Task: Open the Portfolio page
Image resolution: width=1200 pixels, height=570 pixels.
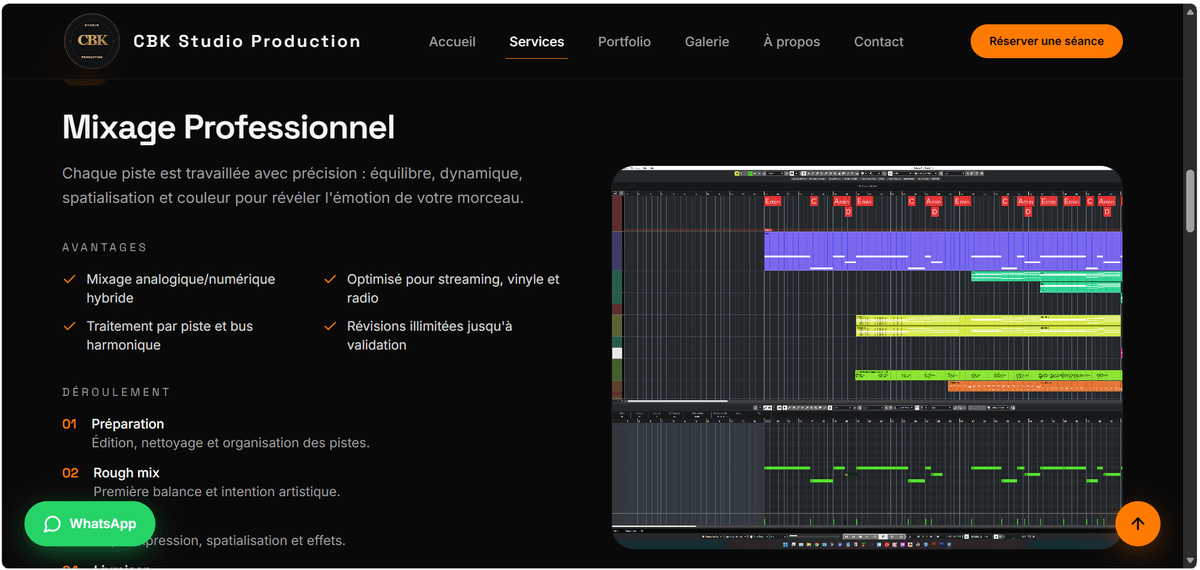Action: 624,42
